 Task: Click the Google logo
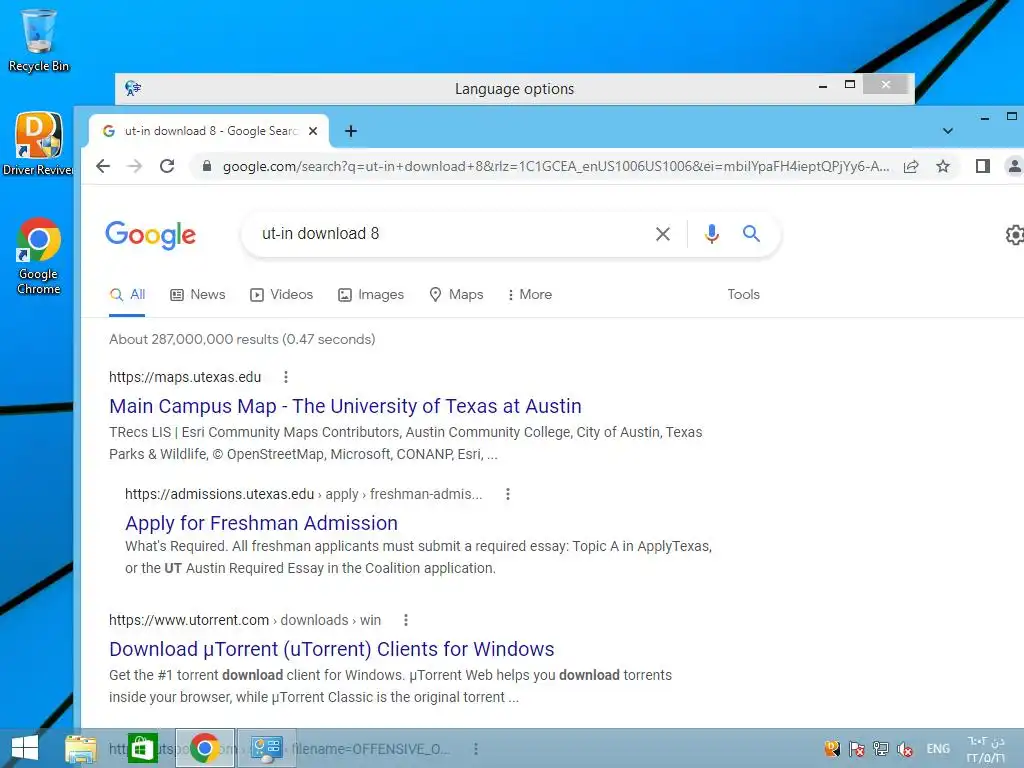coord(150,234)
